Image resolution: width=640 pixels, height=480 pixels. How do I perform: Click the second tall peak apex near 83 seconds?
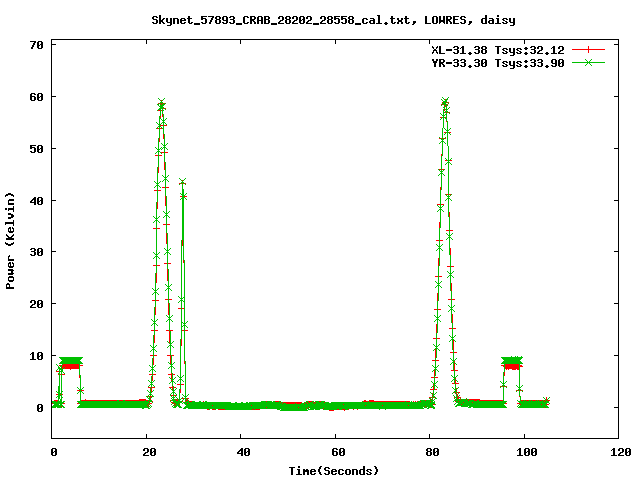pos(445,101)
